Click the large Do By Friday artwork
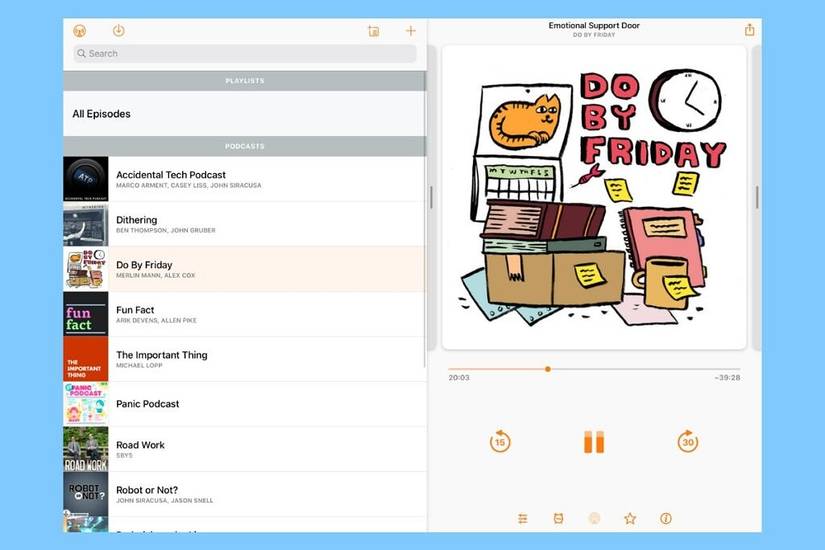The height and width of the screenshot is (550, 825). tap(594, 197)
